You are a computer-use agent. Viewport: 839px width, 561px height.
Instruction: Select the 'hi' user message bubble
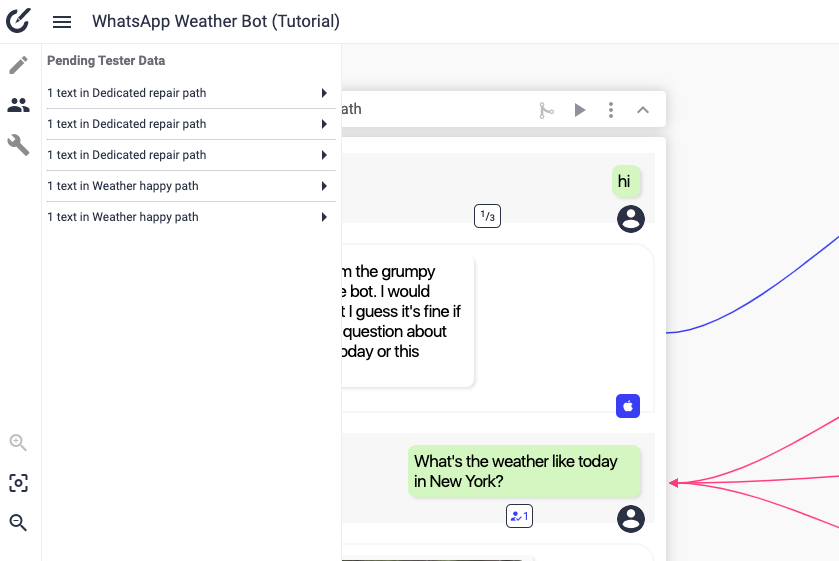[x=626, y=181]
